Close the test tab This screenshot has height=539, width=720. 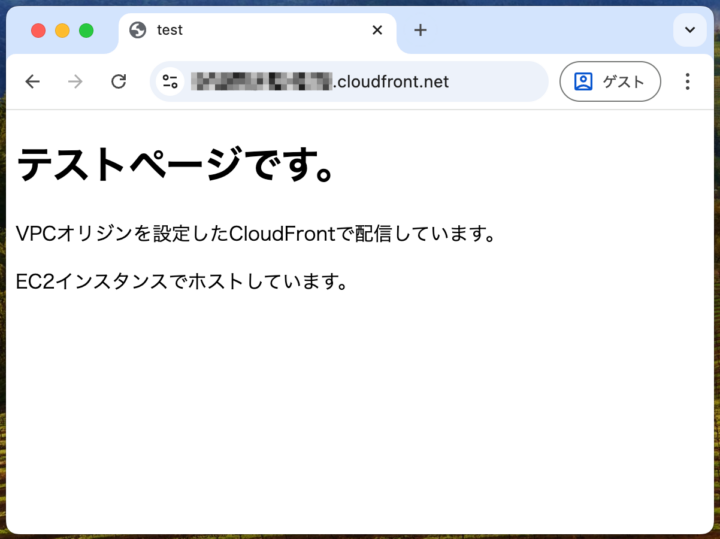377,30
